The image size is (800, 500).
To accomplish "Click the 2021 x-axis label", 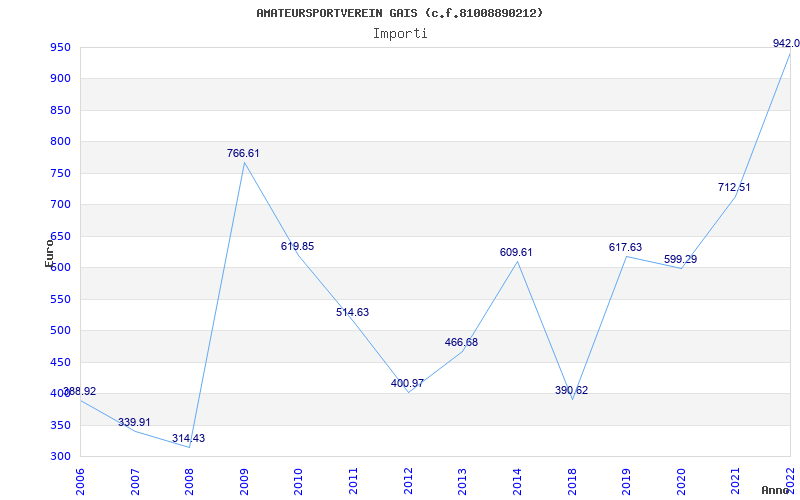I will point(736,482).
